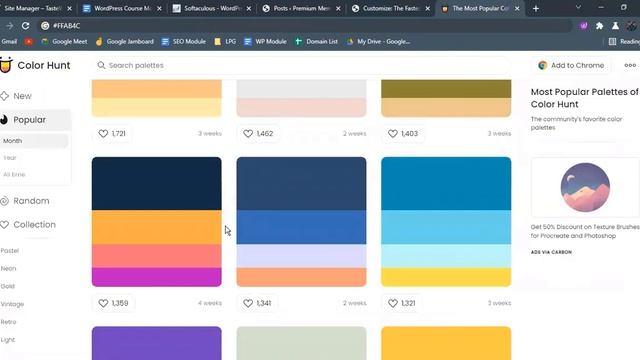The width and height of the screenshot is (640, 360).
Task: Switch to the Customize browser tab
Action: pyautogui.click(x=390, y=9)
